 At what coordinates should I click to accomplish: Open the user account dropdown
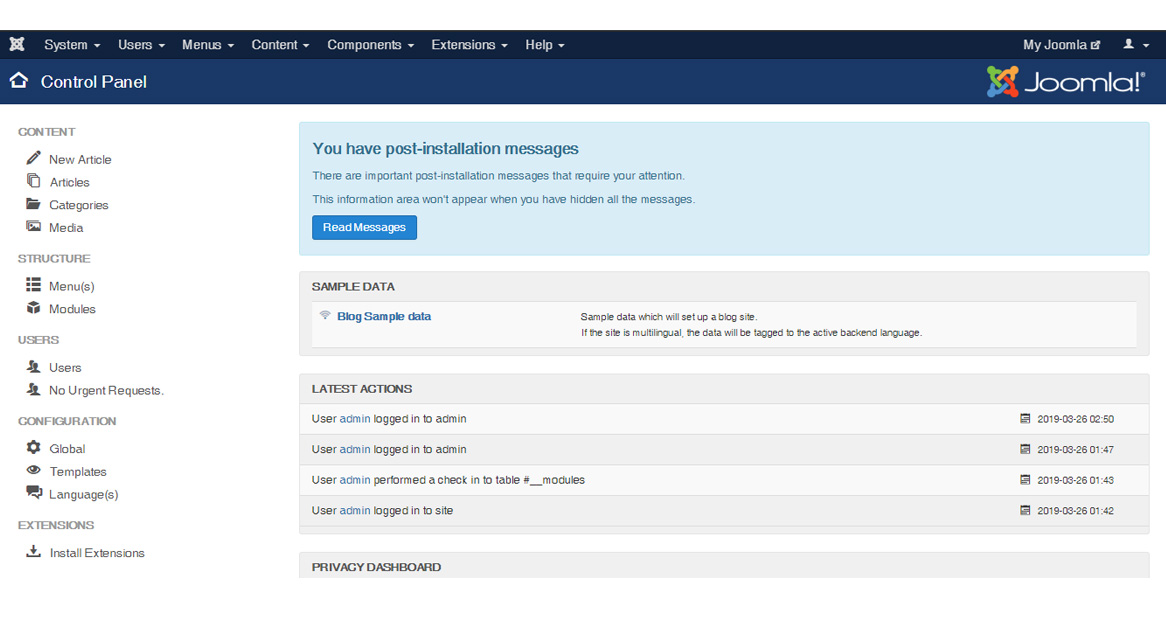(1135, 45)
